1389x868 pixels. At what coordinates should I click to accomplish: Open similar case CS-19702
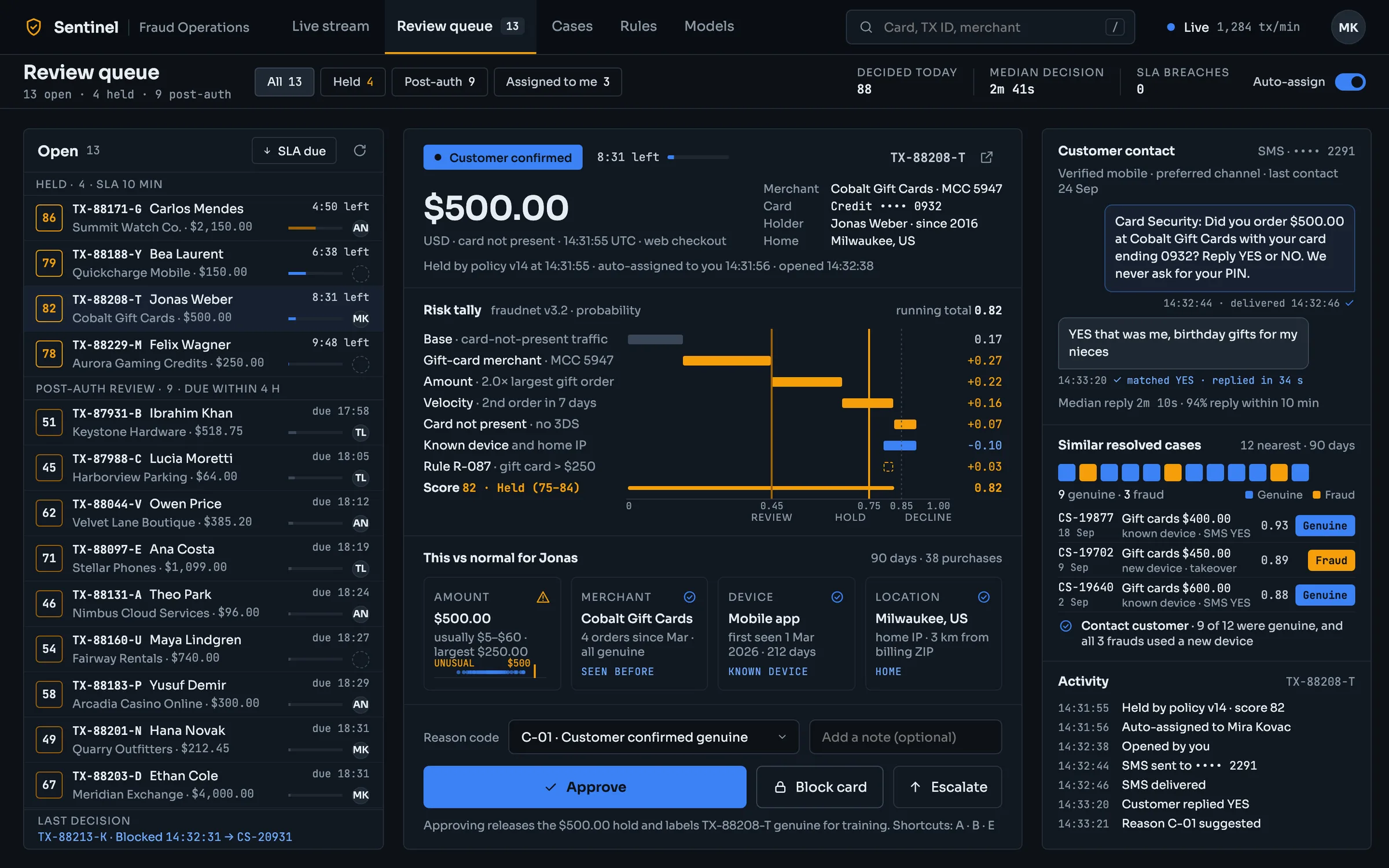click(x=1206, y=560)
